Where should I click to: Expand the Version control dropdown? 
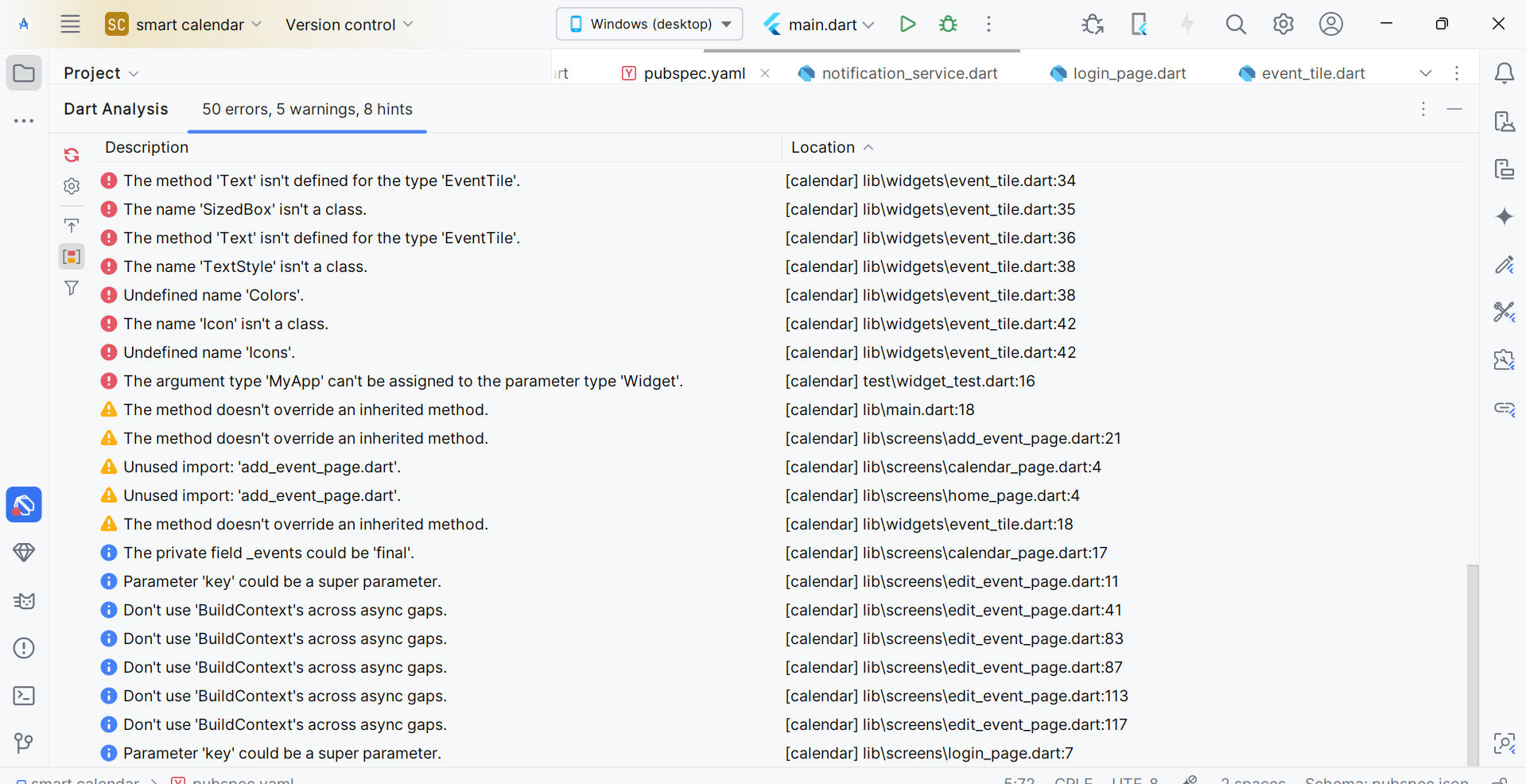(349, 25)
